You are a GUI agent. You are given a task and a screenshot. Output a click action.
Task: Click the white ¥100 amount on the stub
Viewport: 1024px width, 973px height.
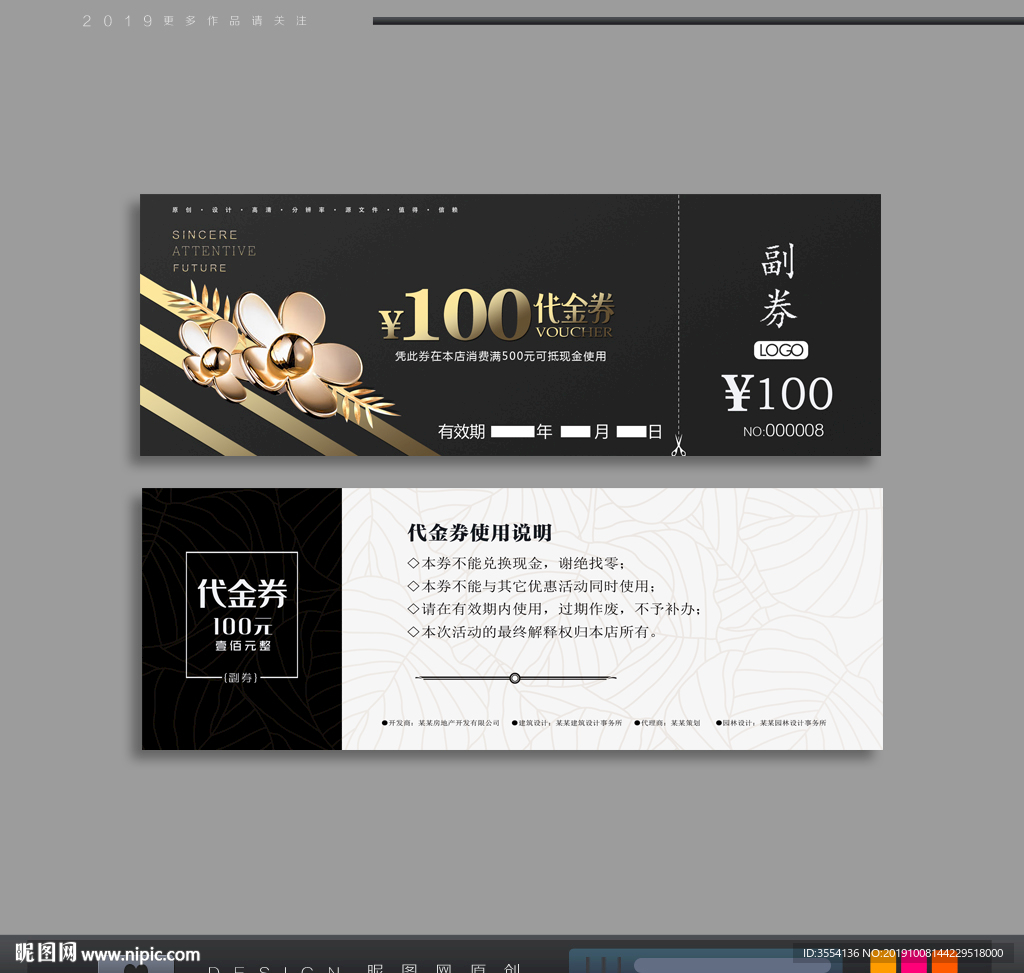pyautogui.click(x=778, y=393)
